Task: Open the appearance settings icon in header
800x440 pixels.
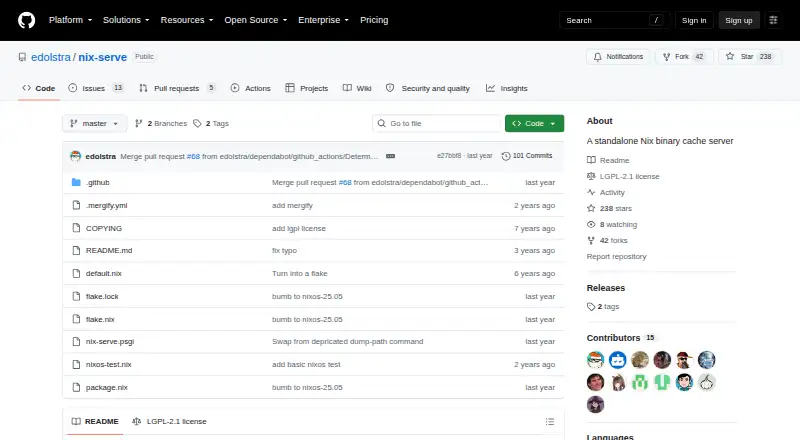Action: 773,20
